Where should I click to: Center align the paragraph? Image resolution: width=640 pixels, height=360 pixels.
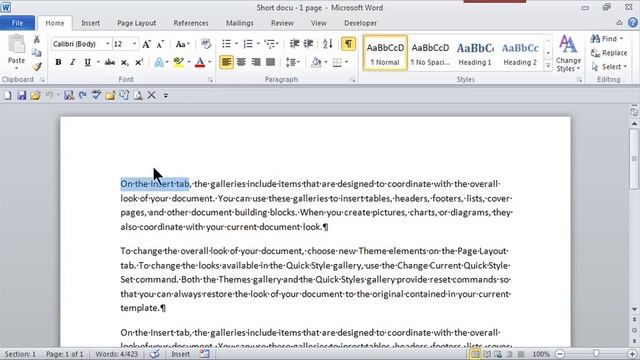241,62
